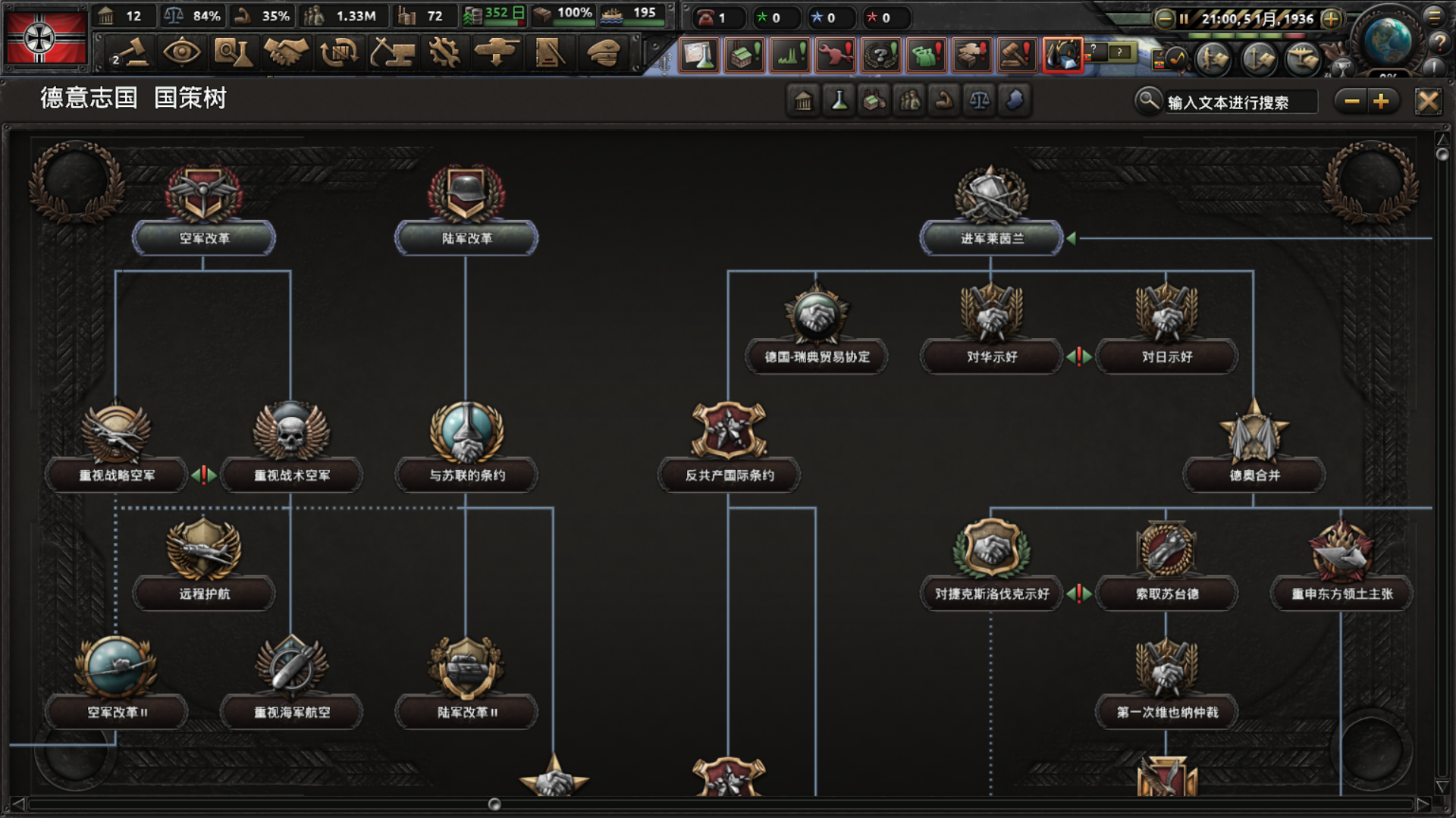The width and height of the screenshot is (1456, 818).
Task: Click the globe in the top right
Action: [x=1389, y=39]
